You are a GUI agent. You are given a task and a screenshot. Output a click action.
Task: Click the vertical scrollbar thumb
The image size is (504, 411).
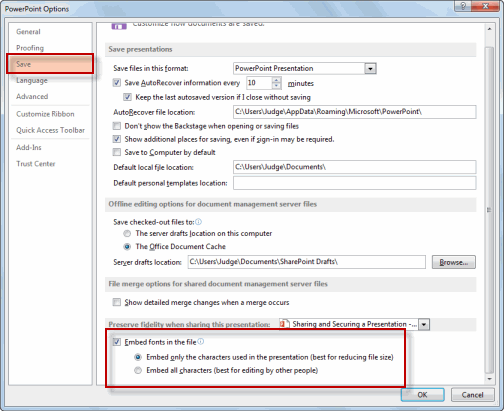(489, 210)
